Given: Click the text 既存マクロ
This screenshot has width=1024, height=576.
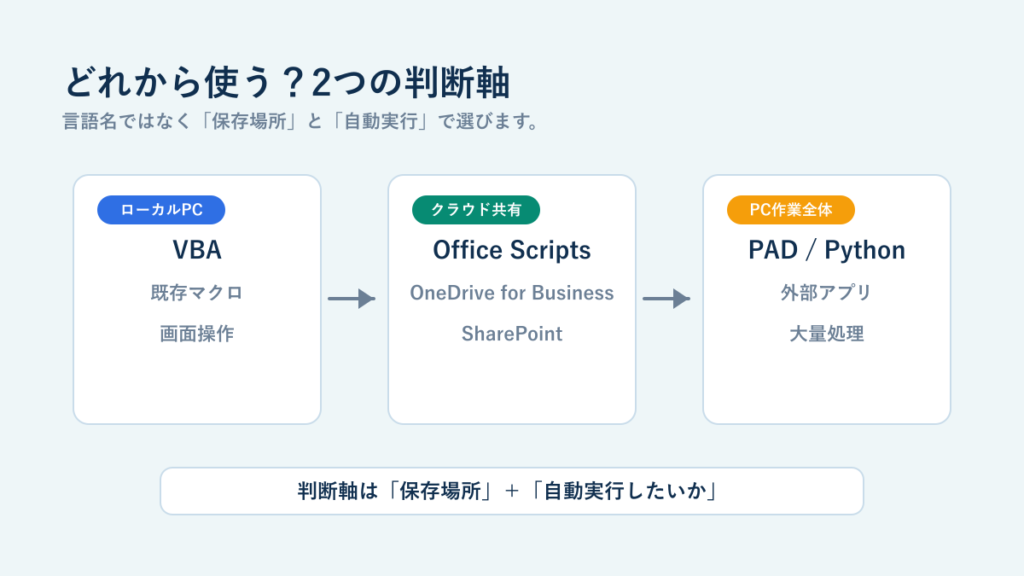Looking at the screenshot, I should (197, 293).
